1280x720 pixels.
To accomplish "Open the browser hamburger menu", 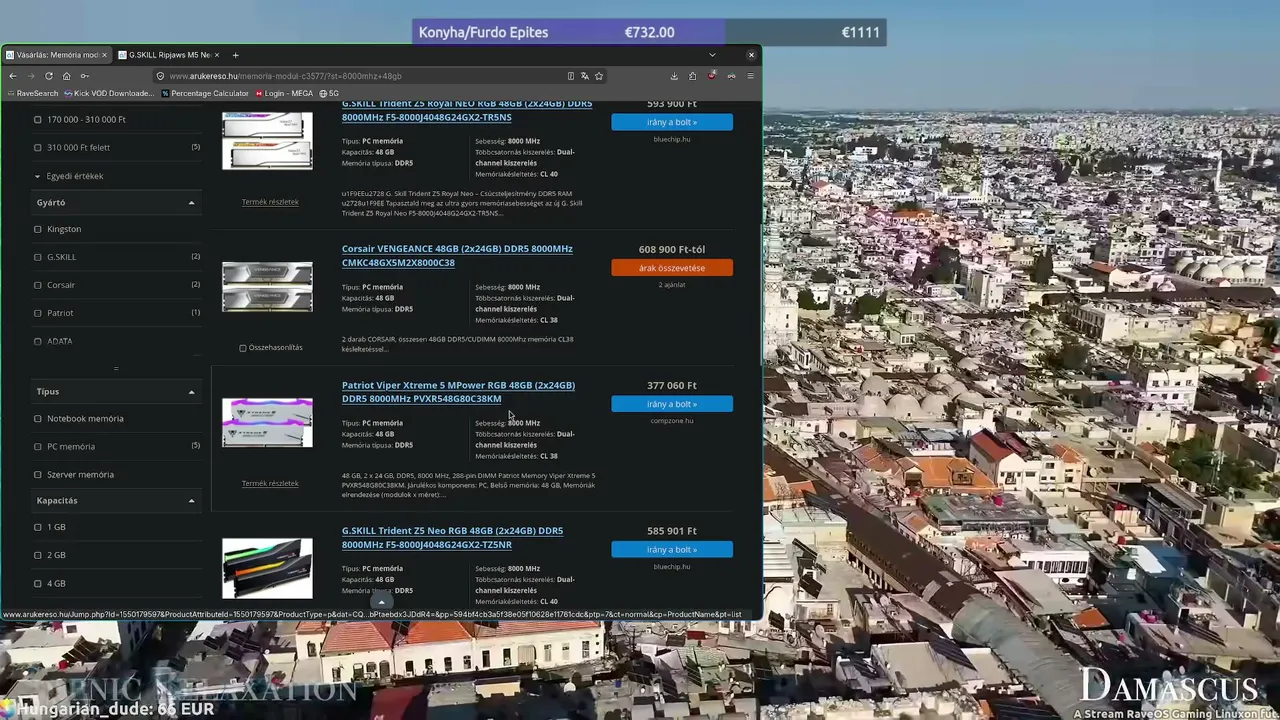I will click(x=750, y=76).
